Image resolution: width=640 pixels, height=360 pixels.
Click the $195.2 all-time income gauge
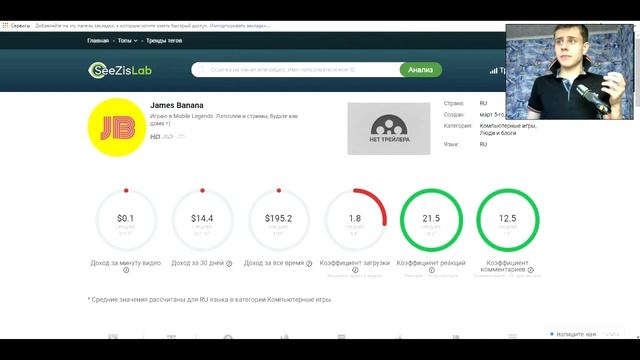click(278, 220)
